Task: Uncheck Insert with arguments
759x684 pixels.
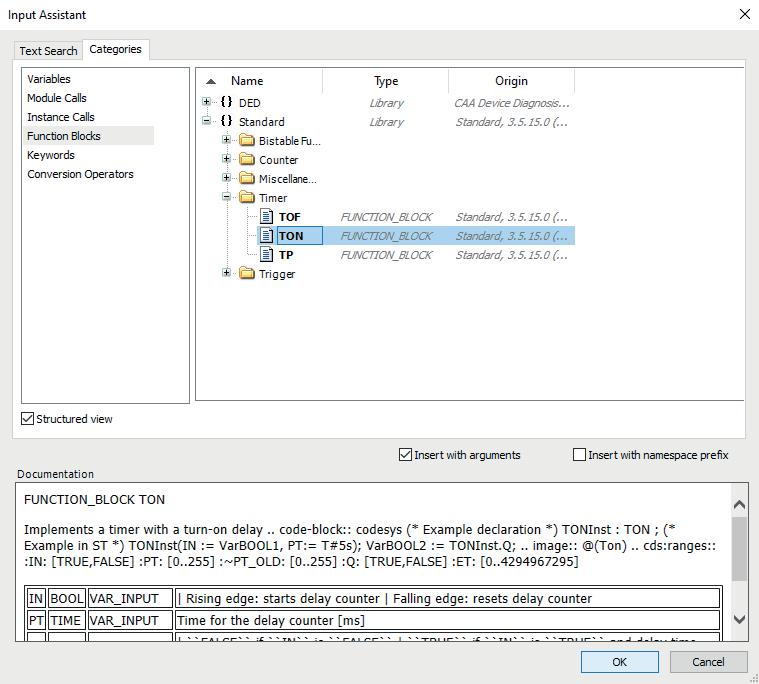Action: point(405,455)
